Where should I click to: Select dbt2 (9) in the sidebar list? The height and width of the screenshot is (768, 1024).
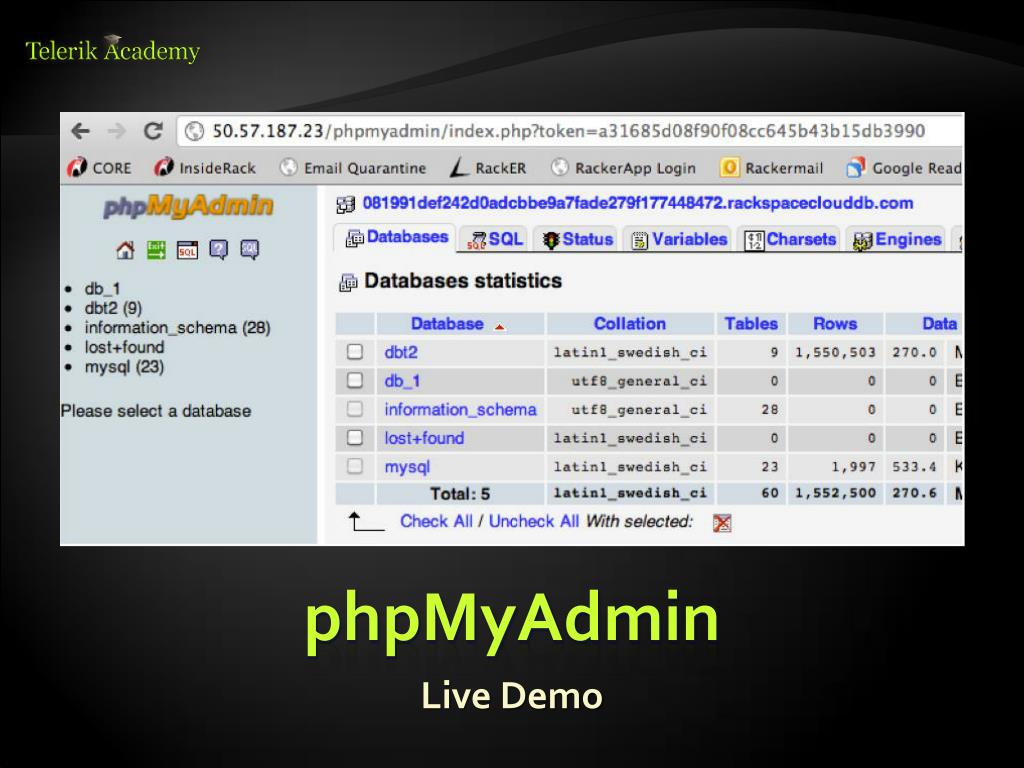tap(113, 308)
